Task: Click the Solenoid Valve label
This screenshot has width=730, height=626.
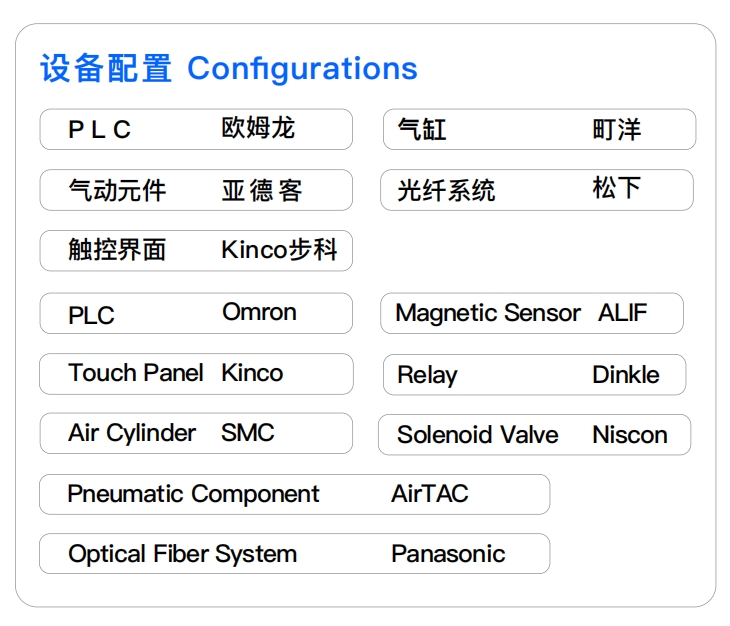Action: point(477,435)
